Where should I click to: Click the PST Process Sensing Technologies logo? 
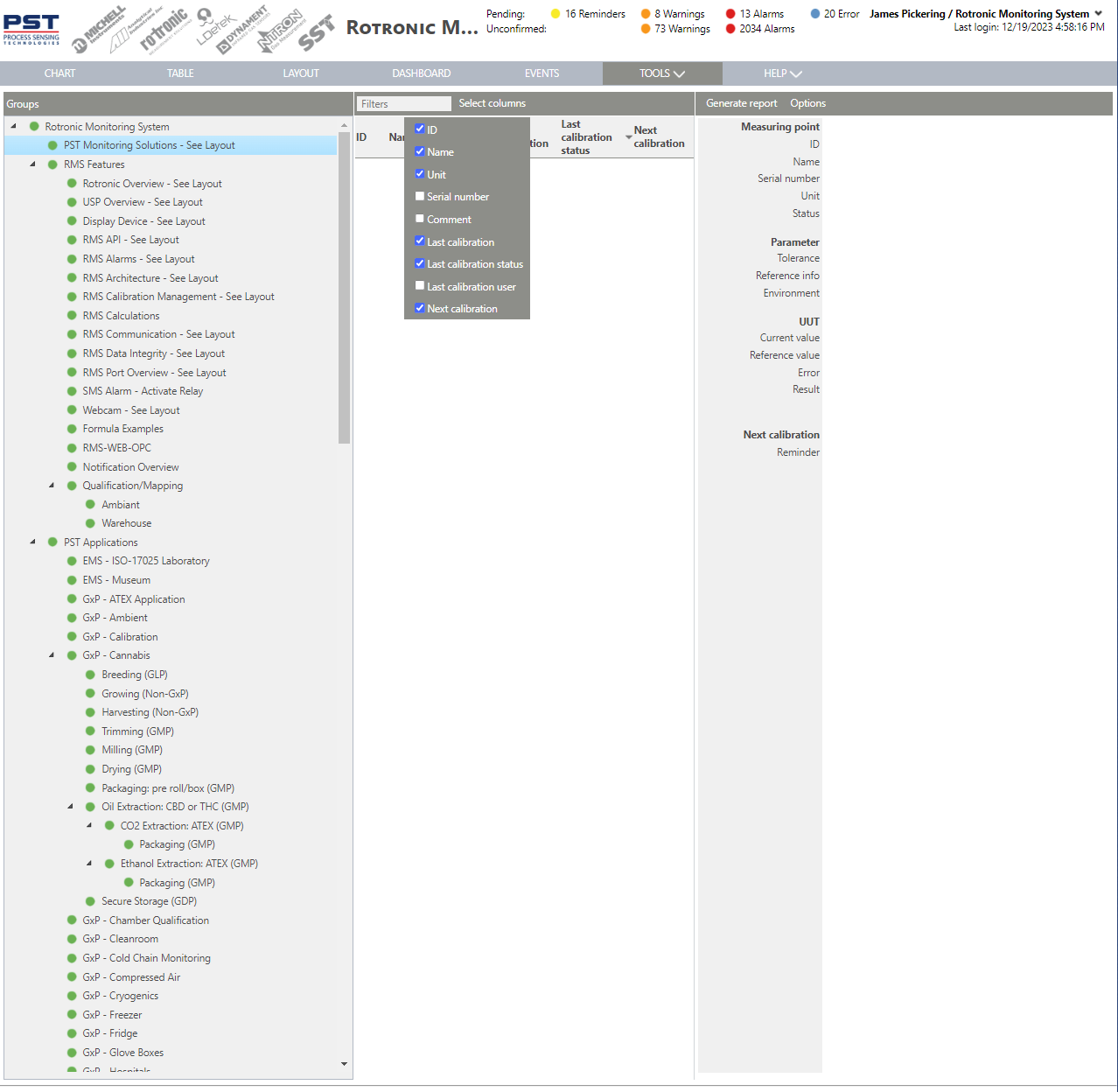(31, 30)
